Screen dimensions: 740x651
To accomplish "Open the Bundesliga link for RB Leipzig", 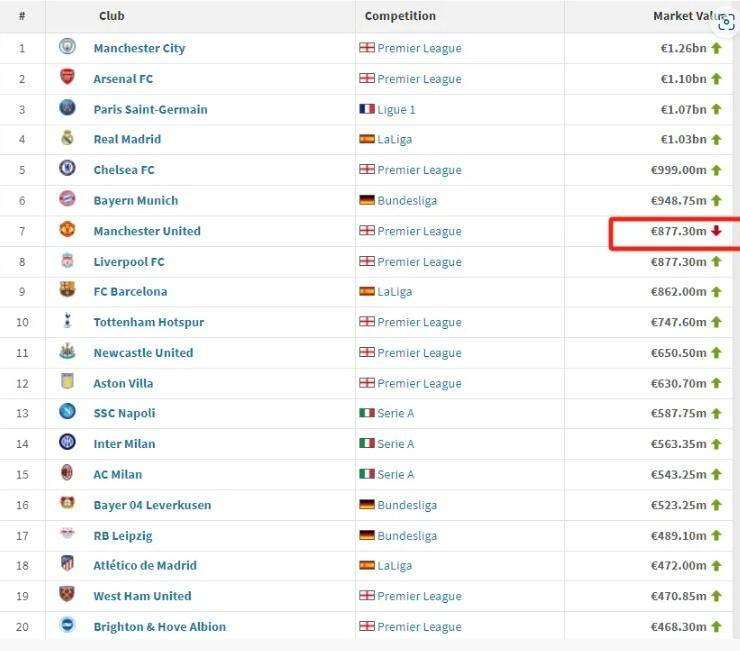I will (x=407, y=535).
